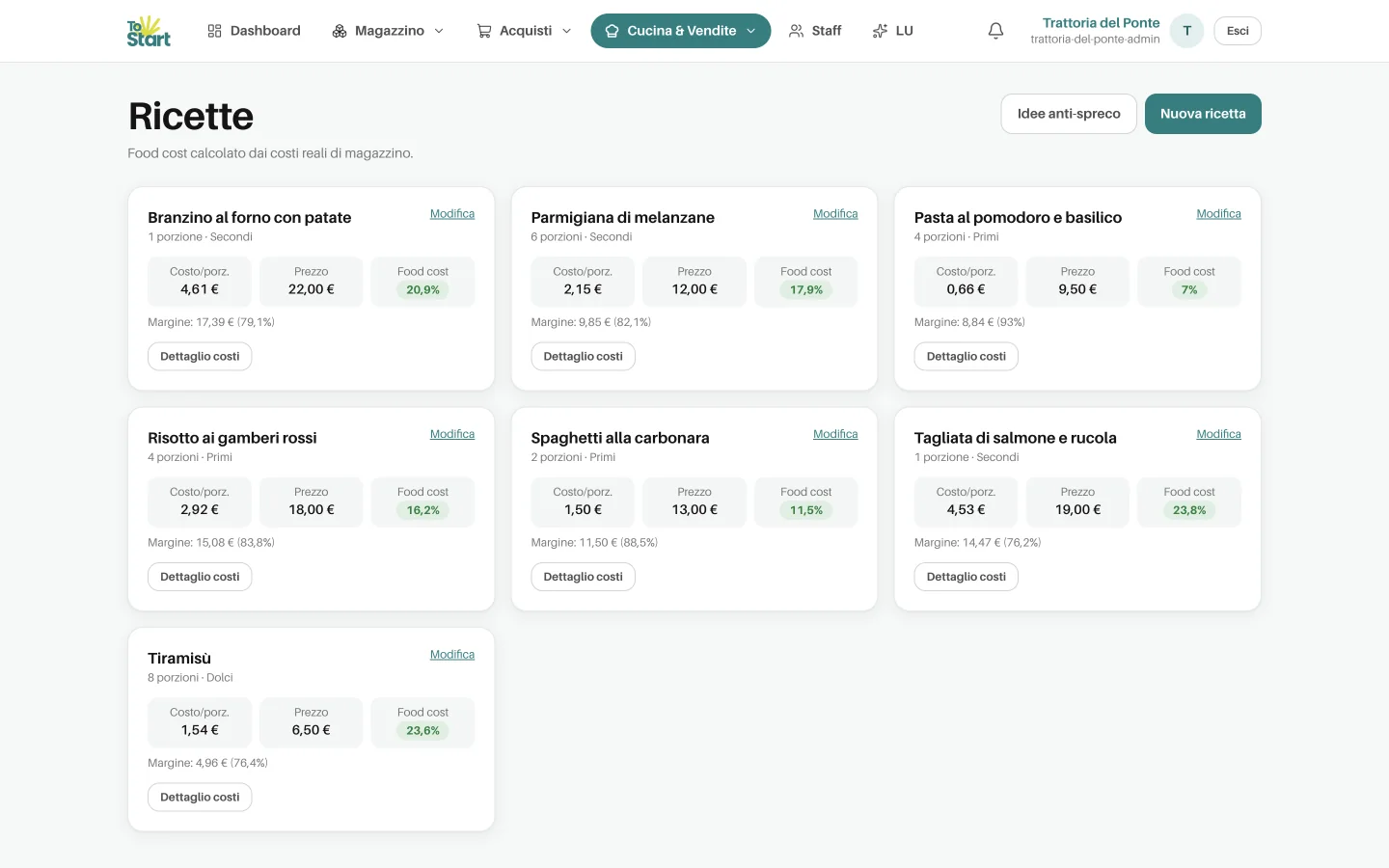This screenshot has height=868, width=1389.
Task: Show Dettaglio costi for Spaghetti alla carbonara
Action: tap(583, 577)
